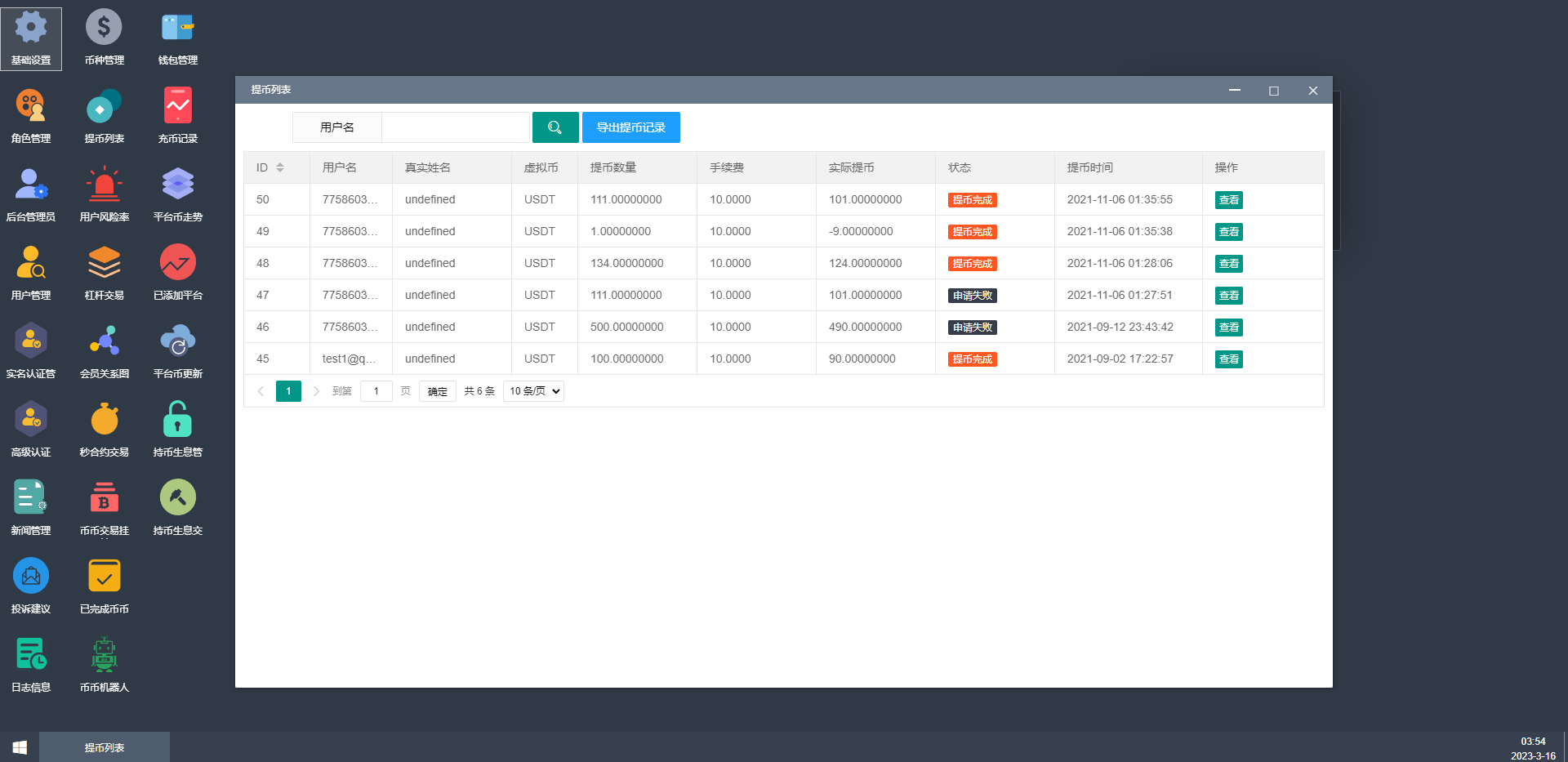Viewport: 1568px width, 762px height.
Task: Sort the table by ID column
Action: coord(280,167)
